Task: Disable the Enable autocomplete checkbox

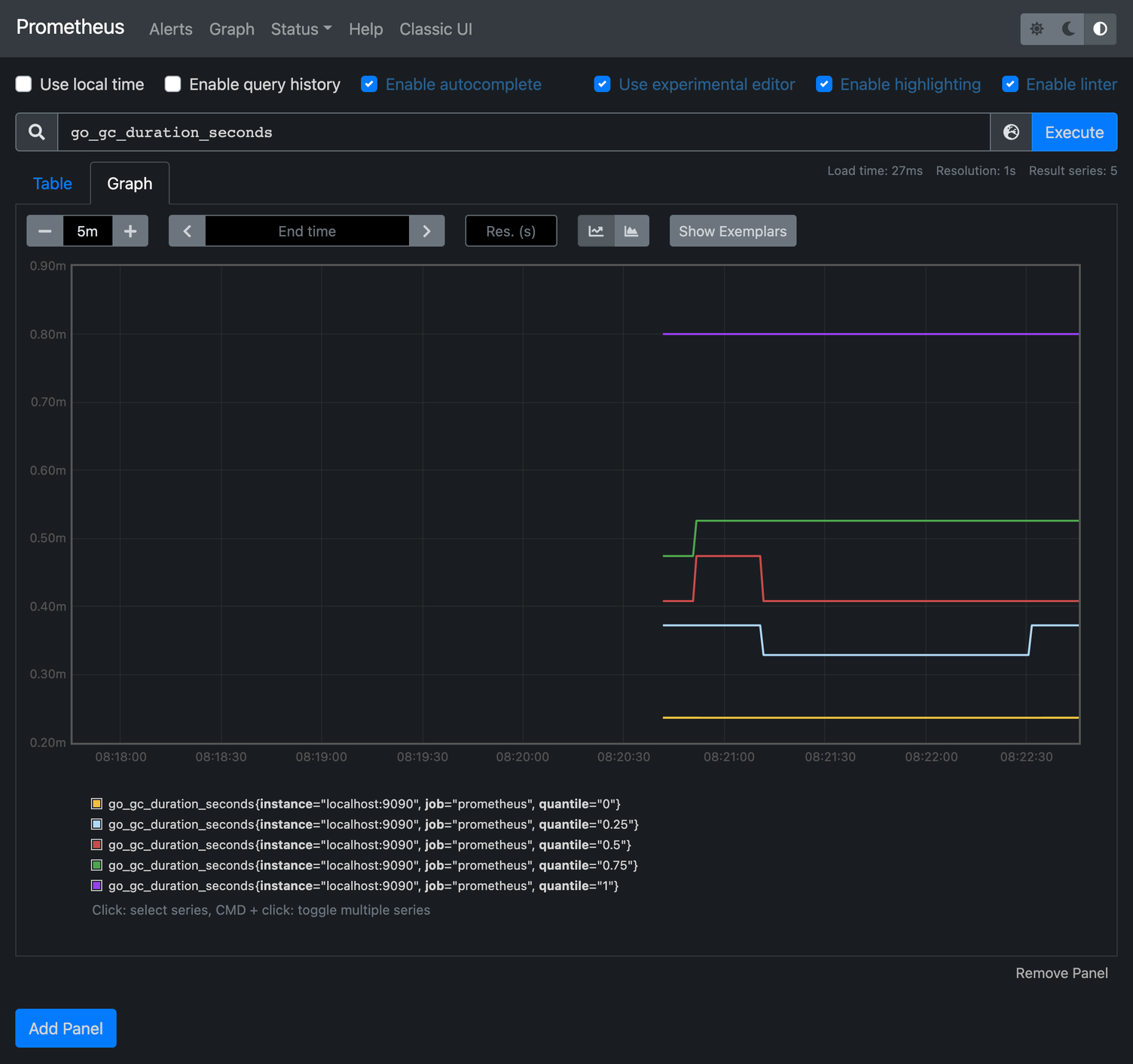Action: click(x=369, y=84)
